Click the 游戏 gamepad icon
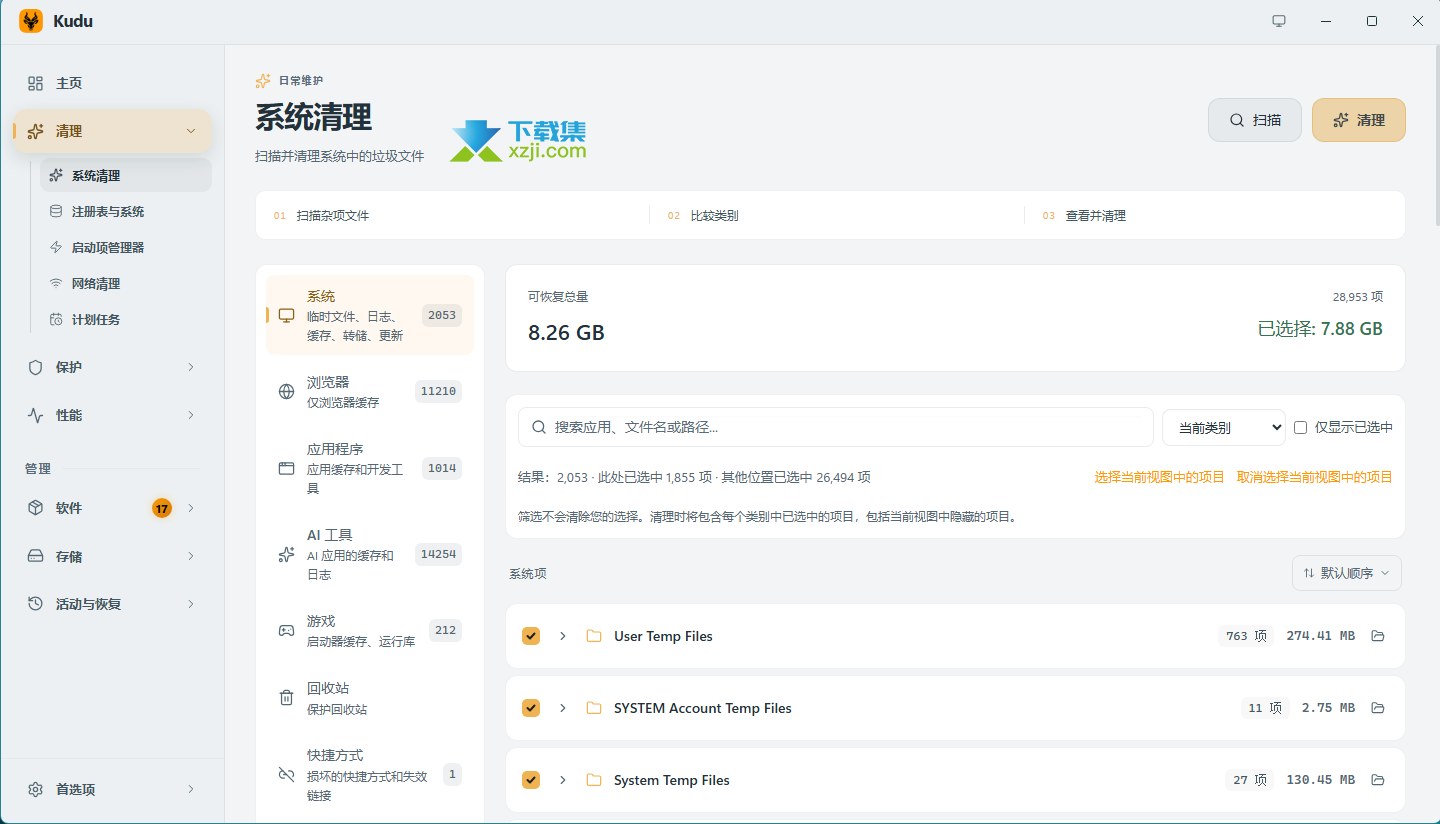 coord(287,630)
